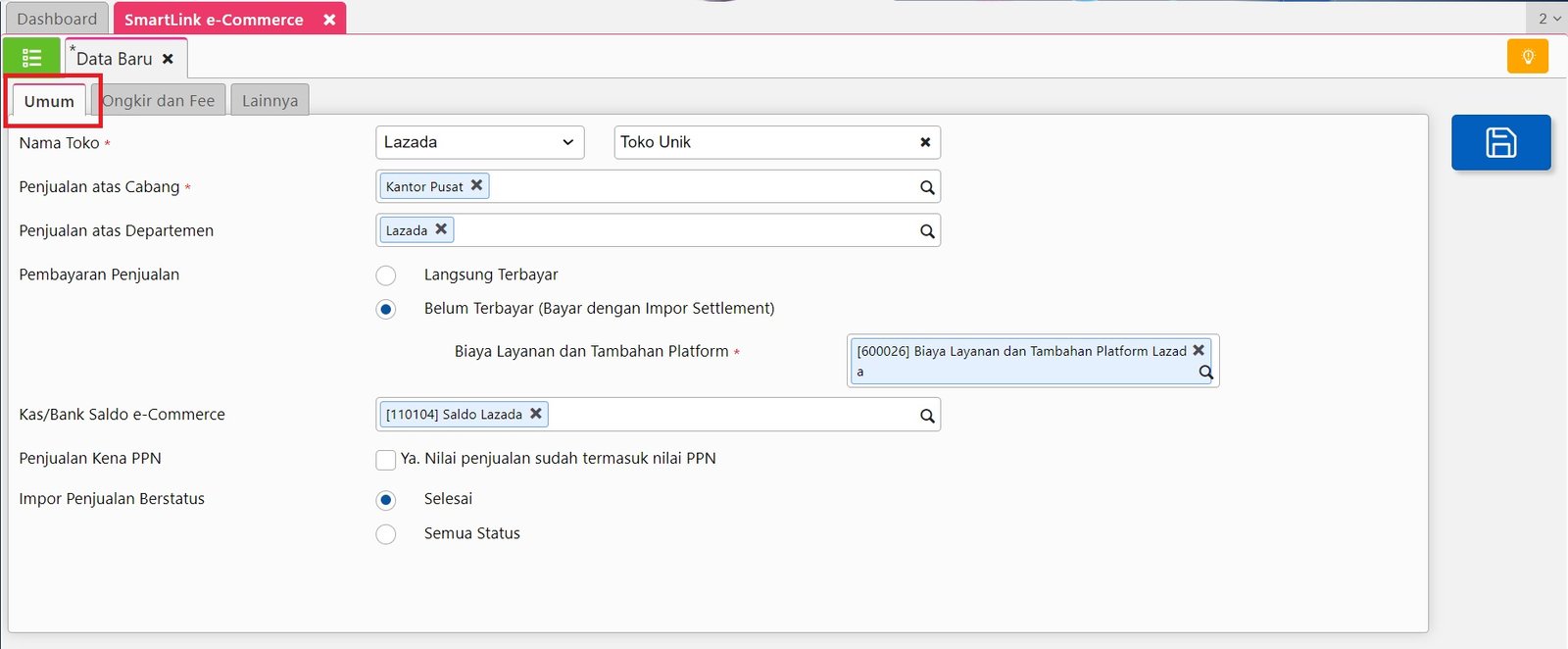
Task: Open the green list menu icon
Action: (31, 58)
